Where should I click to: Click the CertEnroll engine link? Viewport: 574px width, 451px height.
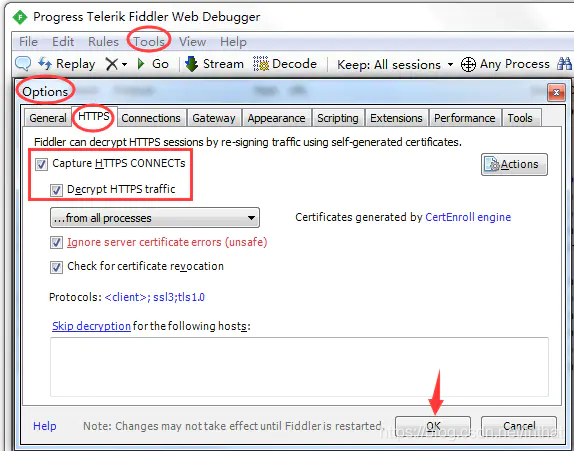(x=468, y=217)
